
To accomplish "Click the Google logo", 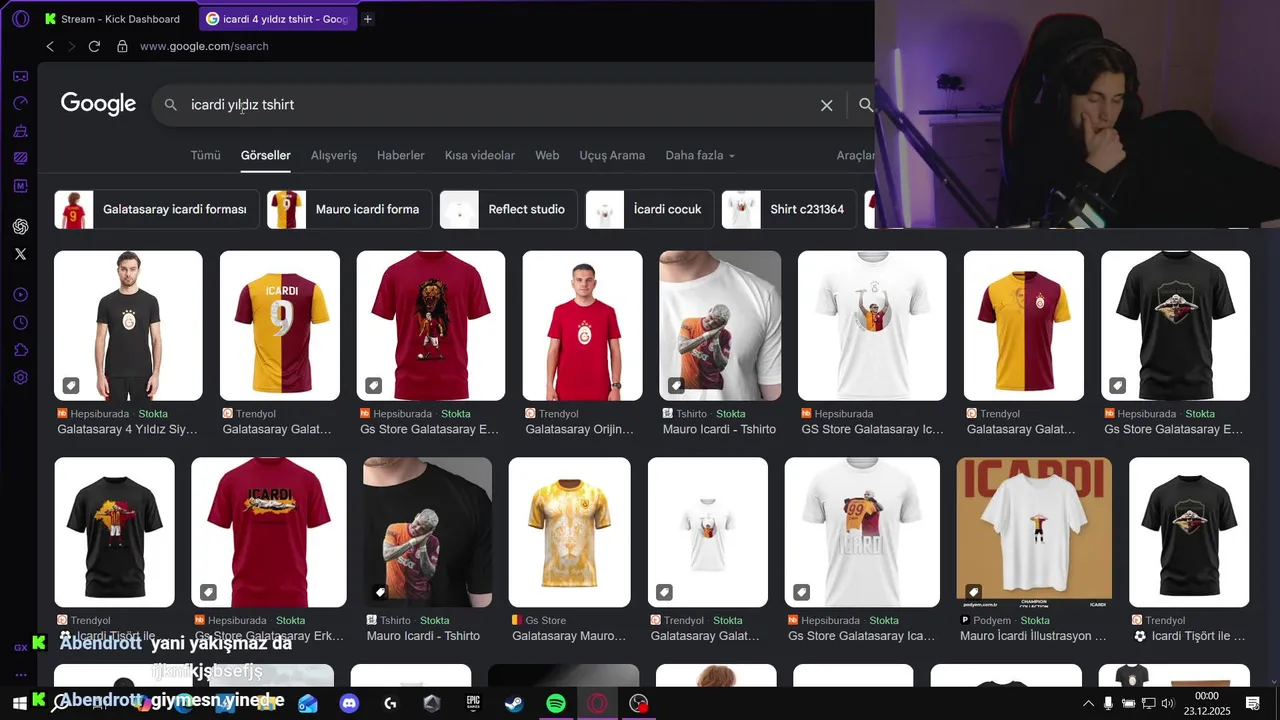I will pos(98,104).
